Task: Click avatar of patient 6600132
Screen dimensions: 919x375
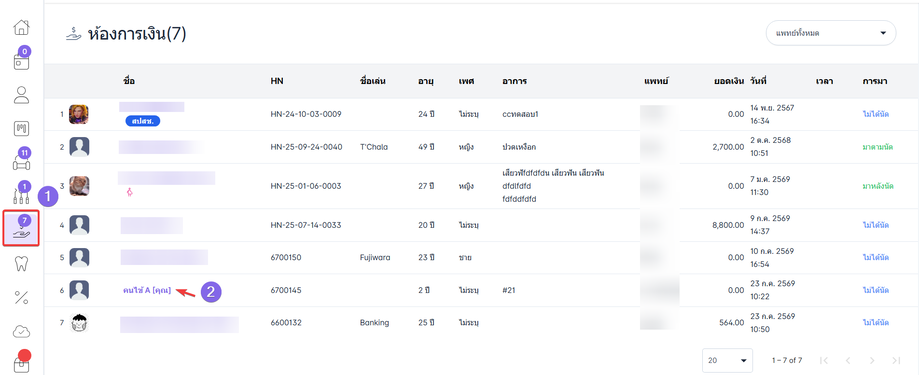Action: (79, 323)
